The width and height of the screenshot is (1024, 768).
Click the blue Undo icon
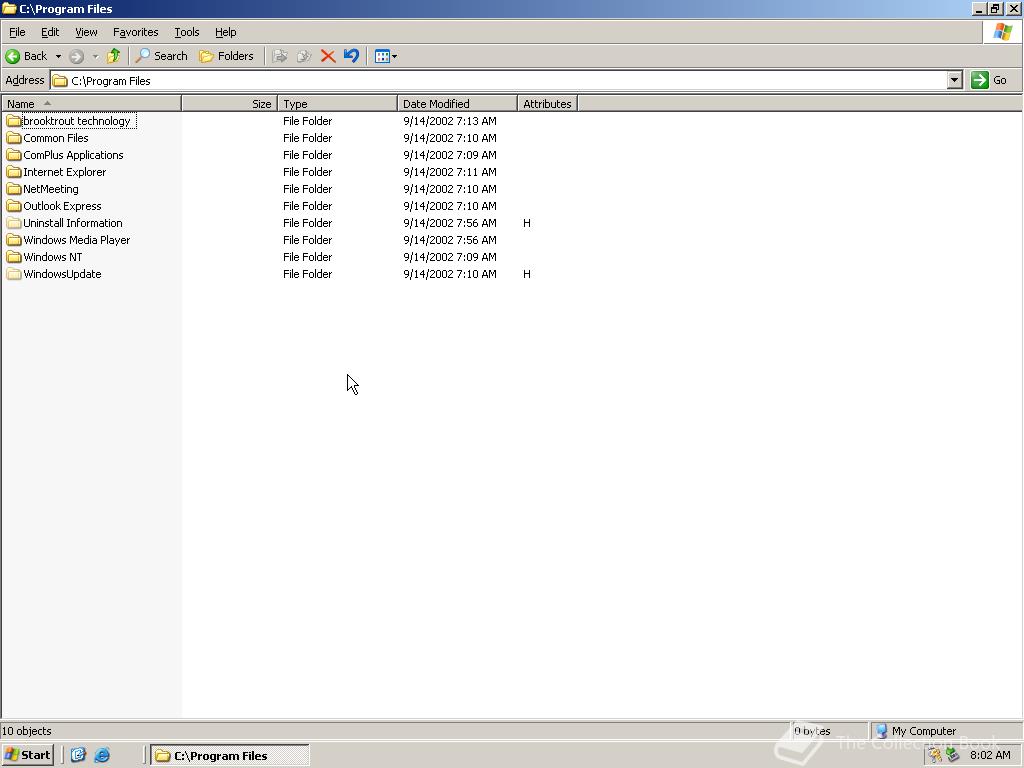pyautogui.click(x=351, y=56)
